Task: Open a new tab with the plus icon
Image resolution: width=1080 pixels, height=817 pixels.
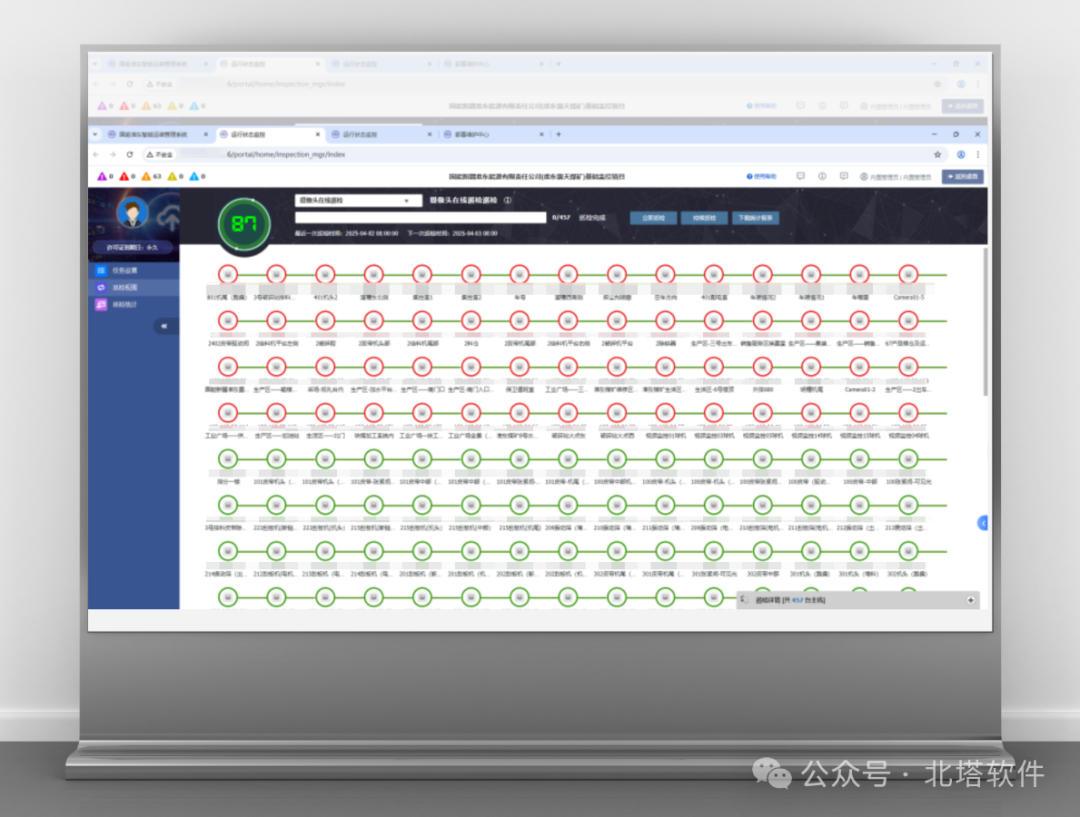Action: pyautogui.click(x=559, y=134)
